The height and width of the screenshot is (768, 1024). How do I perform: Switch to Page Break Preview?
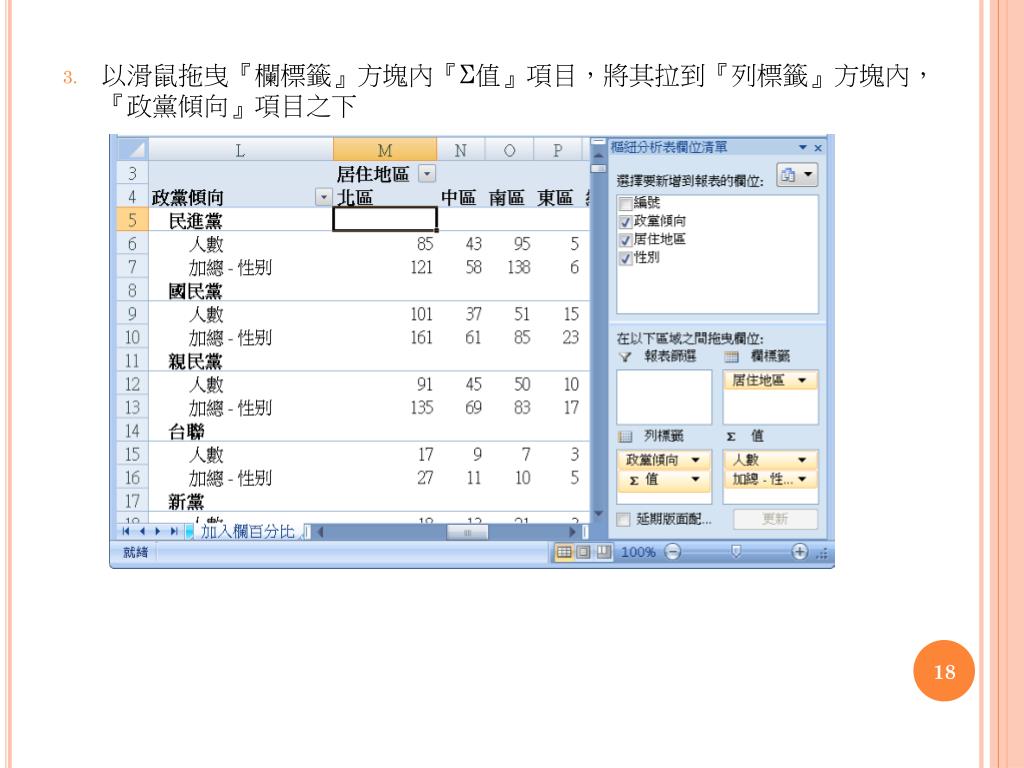click(x=603, y=552)
